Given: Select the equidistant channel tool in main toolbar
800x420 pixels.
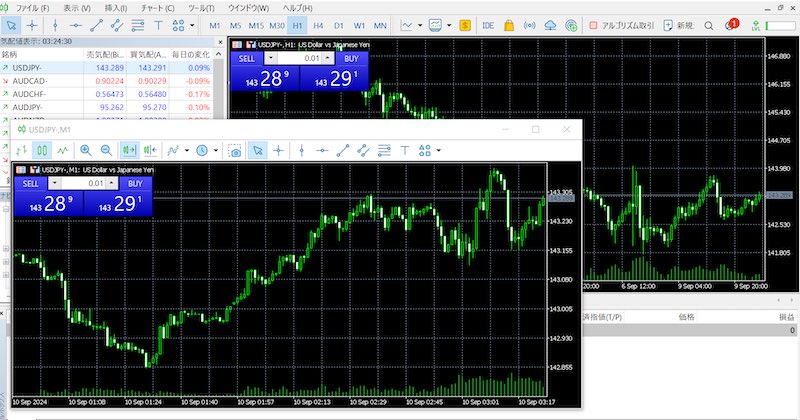Looking at the screenshot, I should [117, 25].
